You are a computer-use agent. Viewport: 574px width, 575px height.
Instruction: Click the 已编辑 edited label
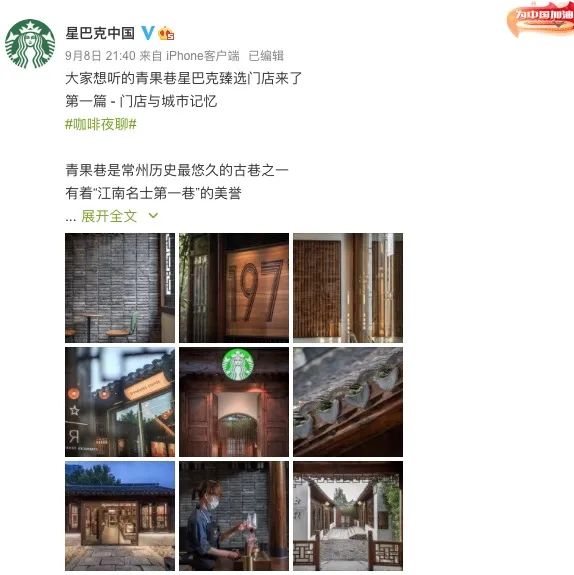[x=266, y=56]
